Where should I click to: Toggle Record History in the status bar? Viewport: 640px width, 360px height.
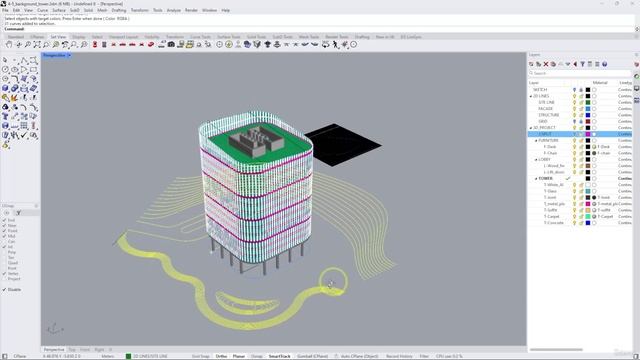pos(399,356)
